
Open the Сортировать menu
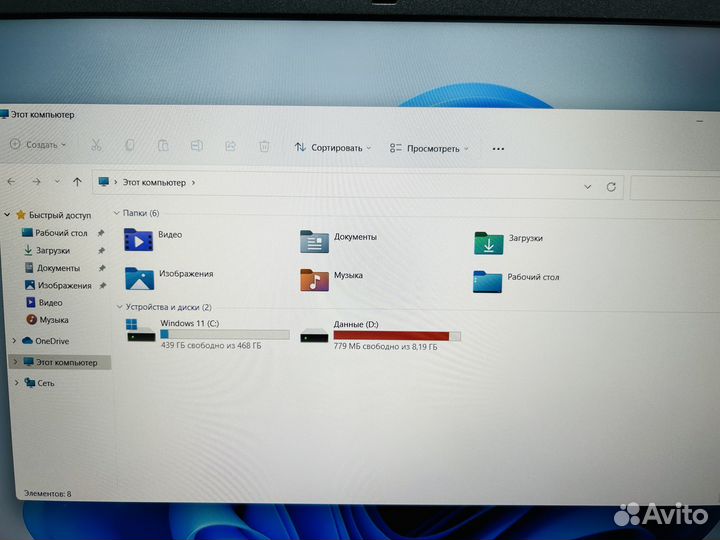pyautogui.click(x=333, y=148)
